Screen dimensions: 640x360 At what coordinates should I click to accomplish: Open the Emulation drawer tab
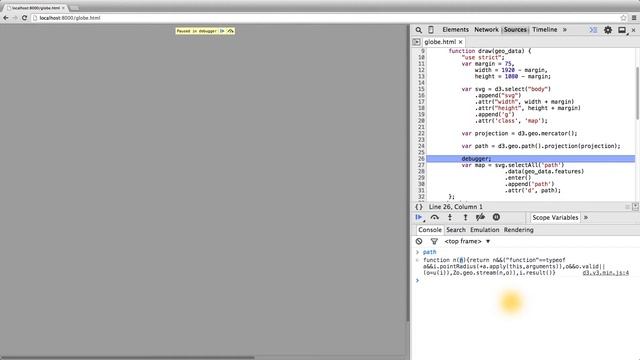[484, 230]
